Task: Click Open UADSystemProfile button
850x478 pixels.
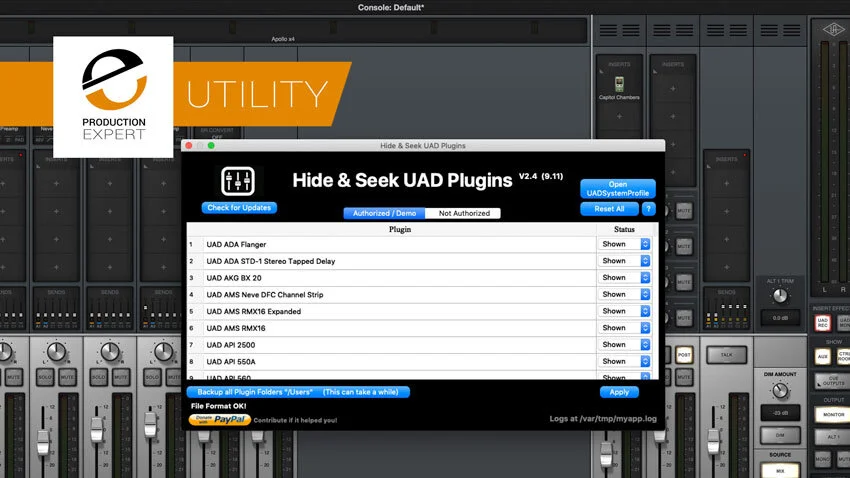Action: 617,189
